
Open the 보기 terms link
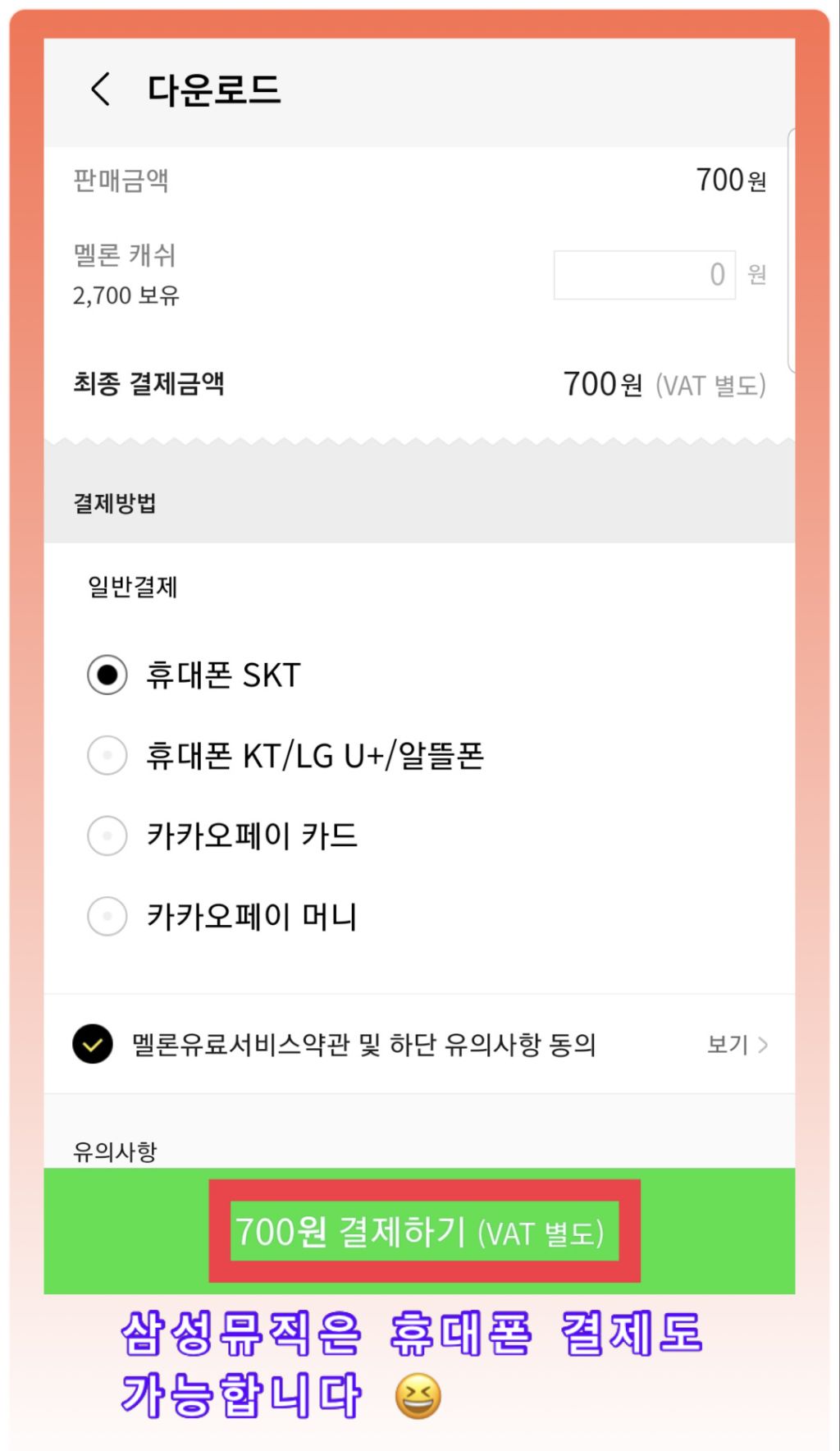[x=728, y=1045]
